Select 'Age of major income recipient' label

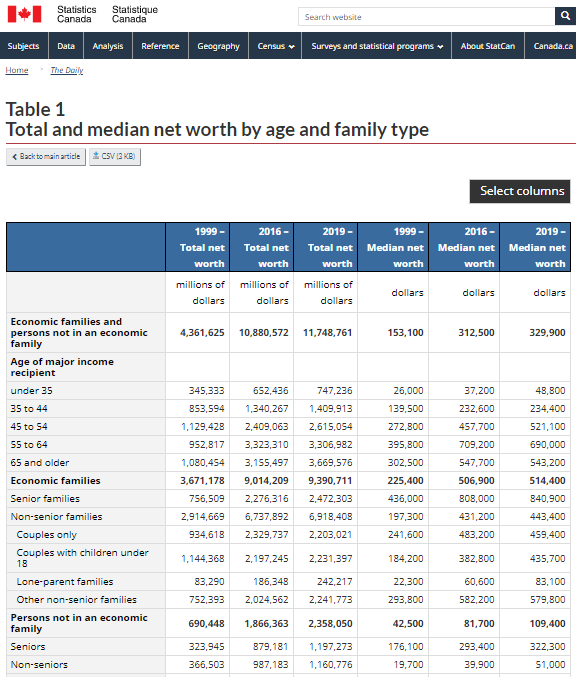pos(62,367)
